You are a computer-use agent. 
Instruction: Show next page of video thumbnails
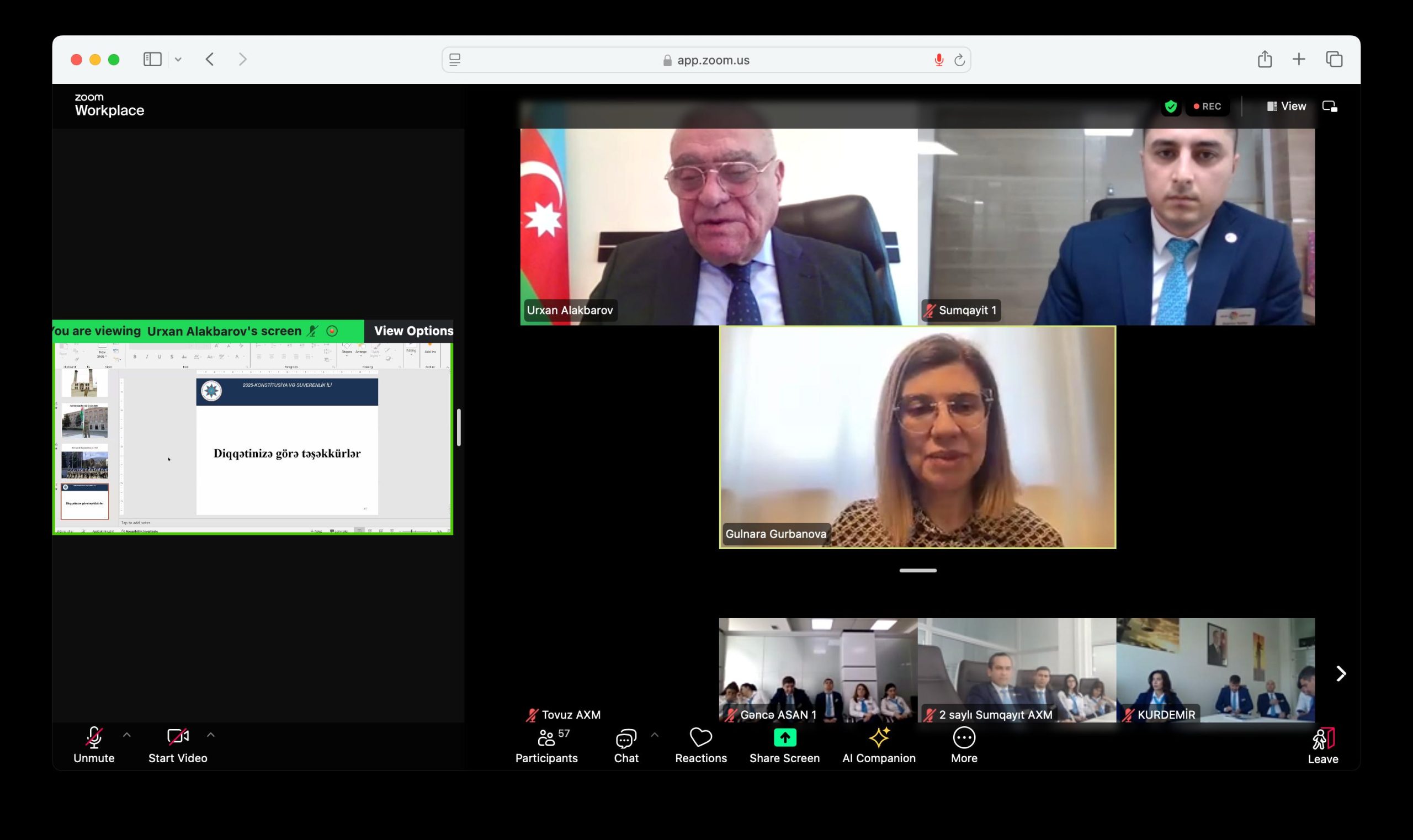coord(1341,673)
